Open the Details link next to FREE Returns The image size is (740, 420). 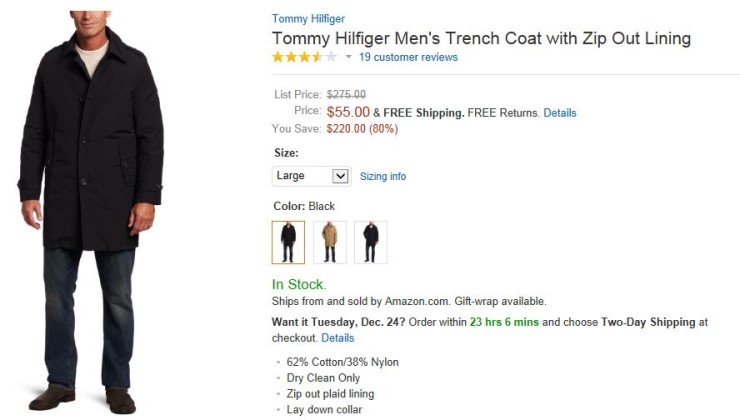(x=560, y=113)
